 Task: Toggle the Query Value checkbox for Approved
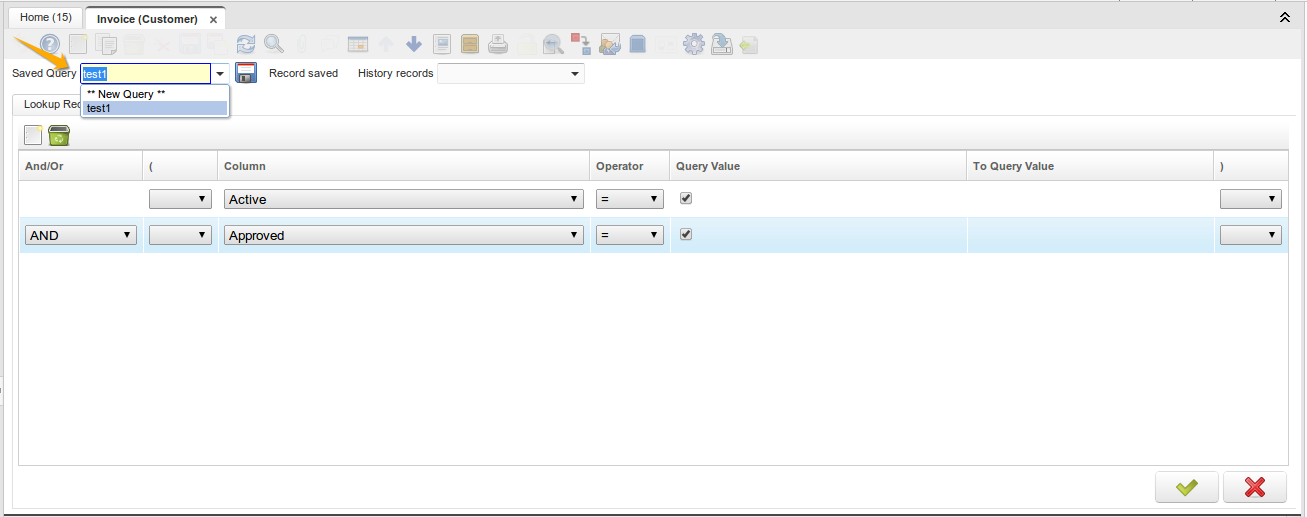click(685, 234)
